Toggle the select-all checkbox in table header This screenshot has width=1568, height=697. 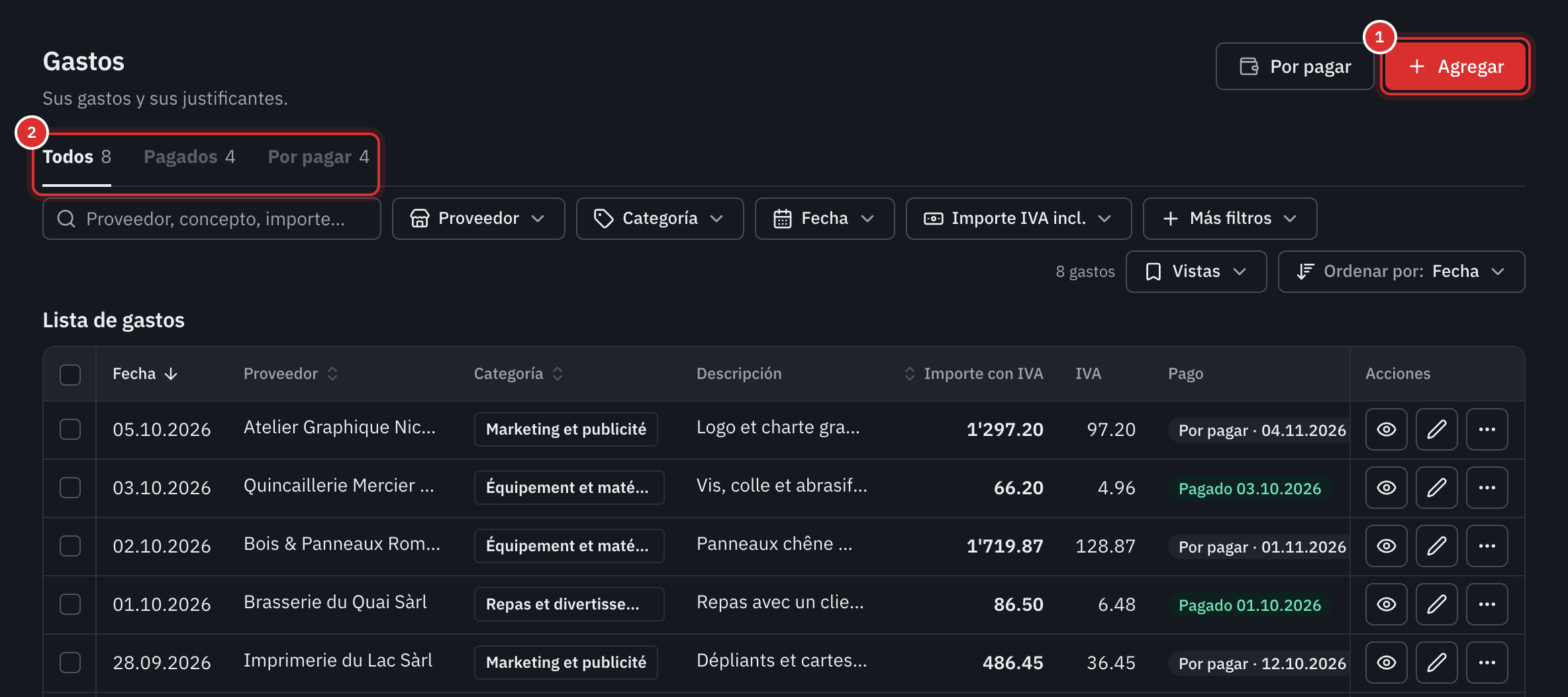click(70, 374)
